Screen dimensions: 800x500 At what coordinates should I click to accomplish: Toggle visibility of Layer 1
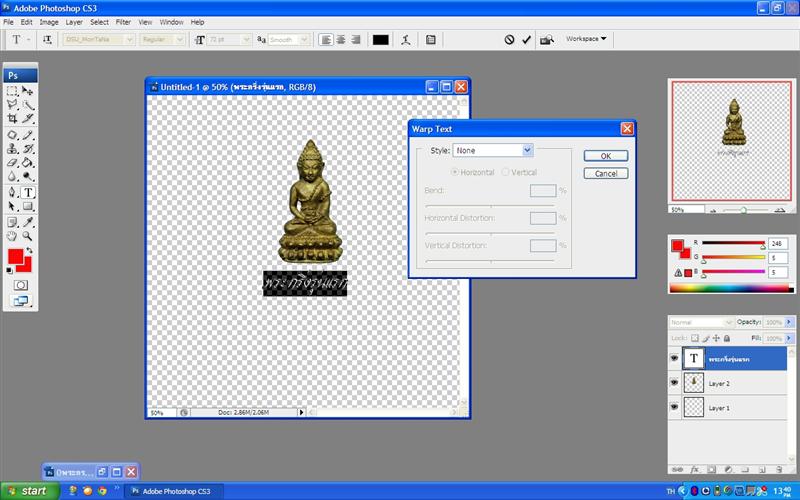pyautogui.click(x=675, y=408)
